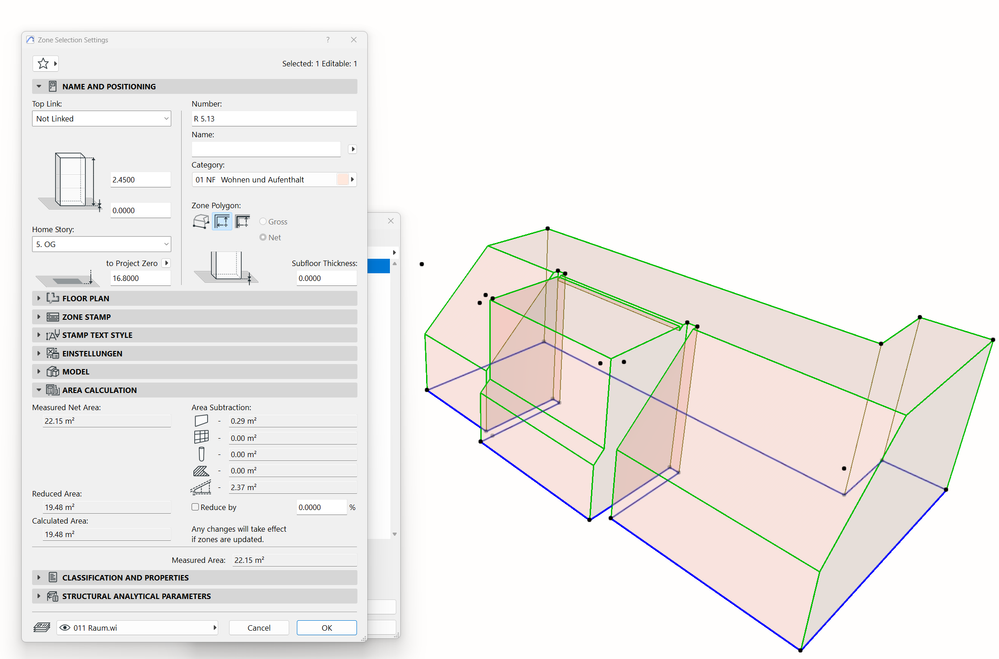
Task: Click the Model panel icon
Action: pyautogui.click(x=53, y=372)
